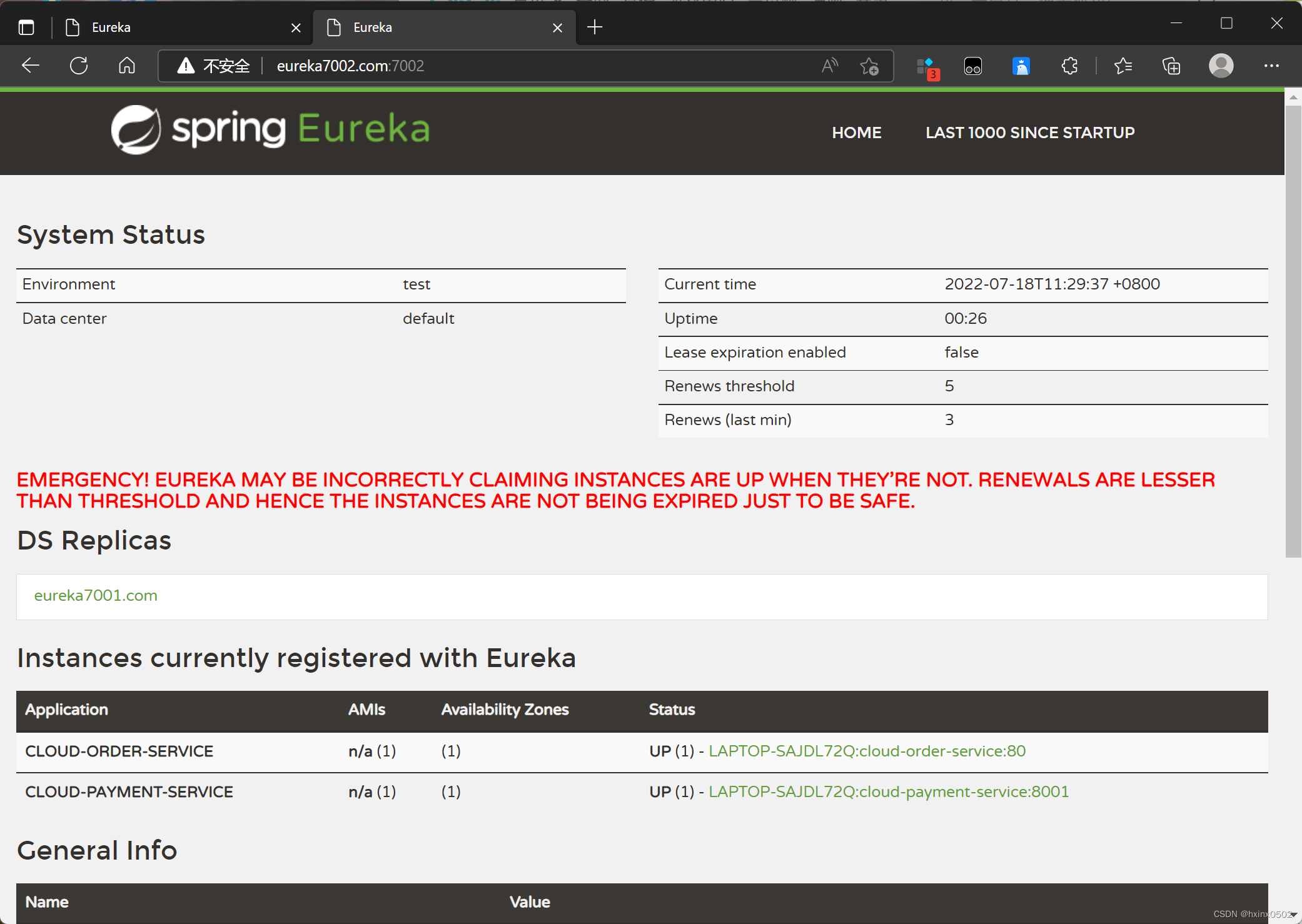Open a new browser tab
Screen dimensions: 1302x924
595,28
